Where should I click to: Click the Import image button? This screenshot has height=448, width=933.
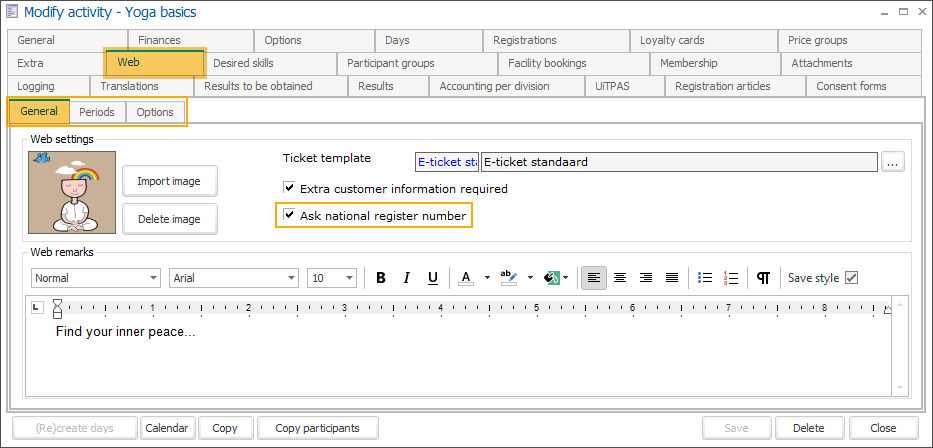pyautogui.click(x=169, y=181)
